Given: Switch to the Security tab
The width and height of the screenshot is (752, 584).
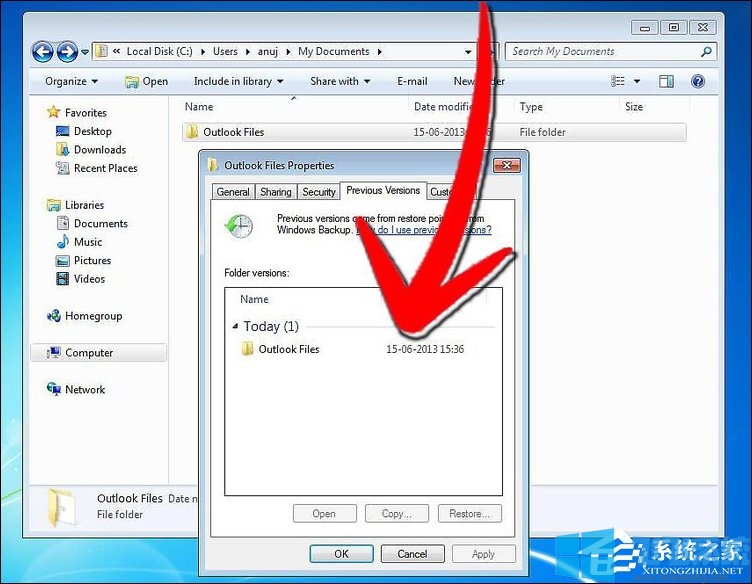Looking at the screenshot, I should click(318, 192).
